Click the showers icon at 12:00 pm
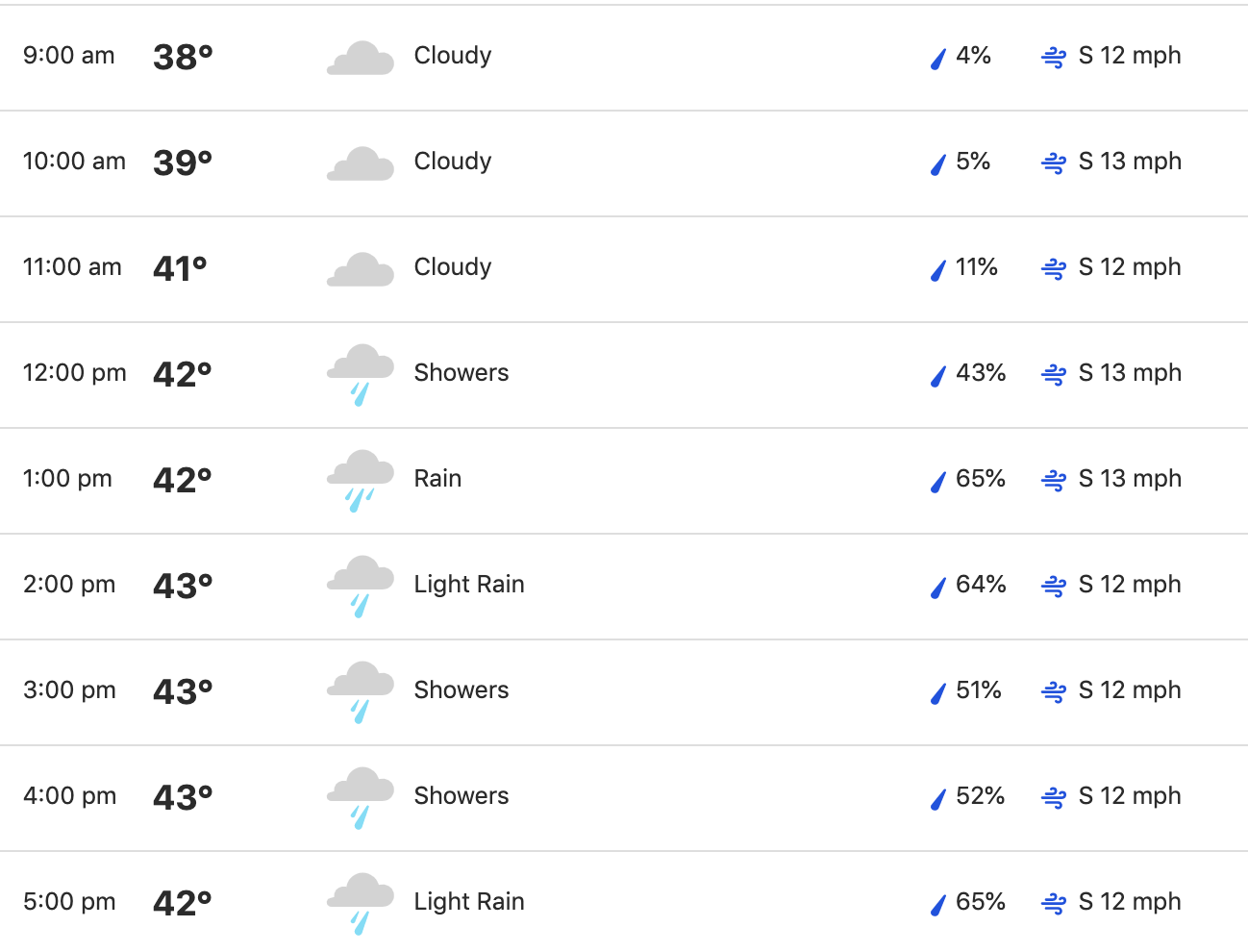The image size is (1248, 952). (361, 375)
